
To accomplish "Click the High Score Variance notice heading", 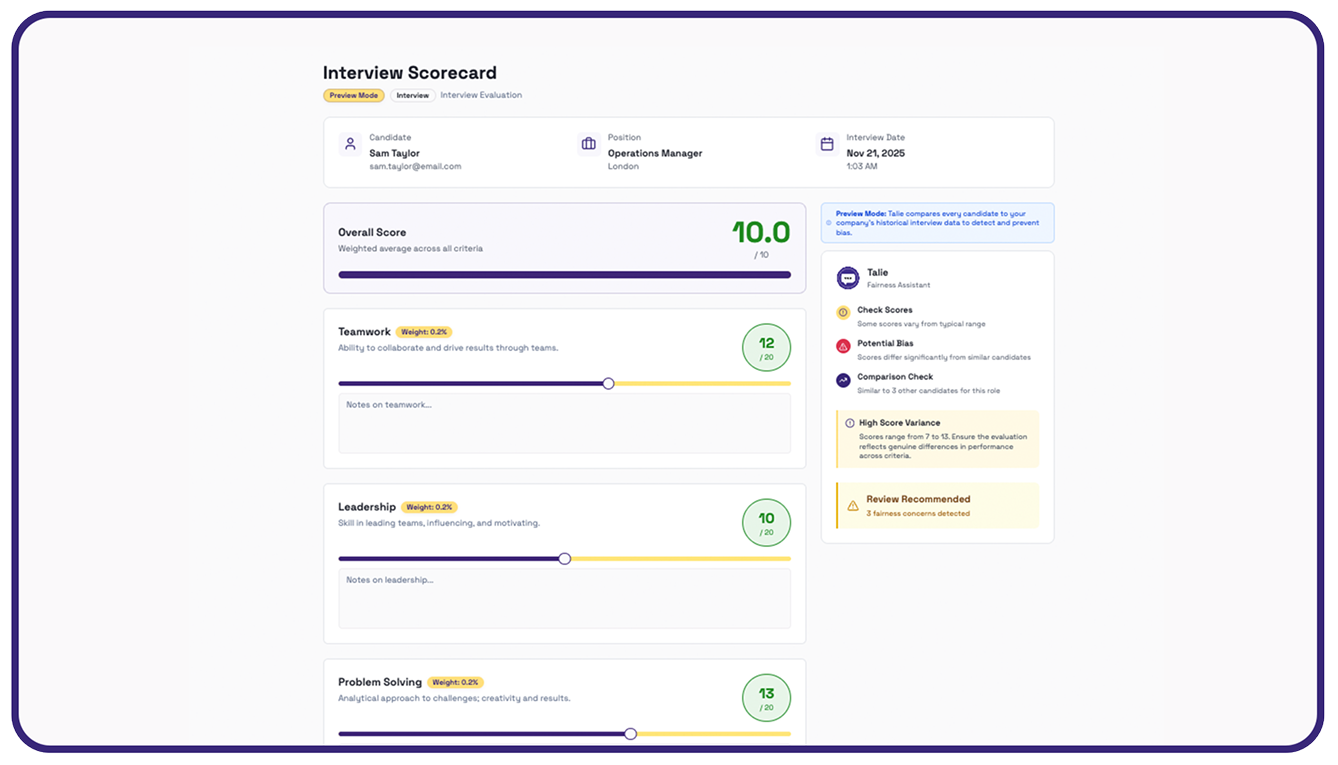I will [899, 423].
